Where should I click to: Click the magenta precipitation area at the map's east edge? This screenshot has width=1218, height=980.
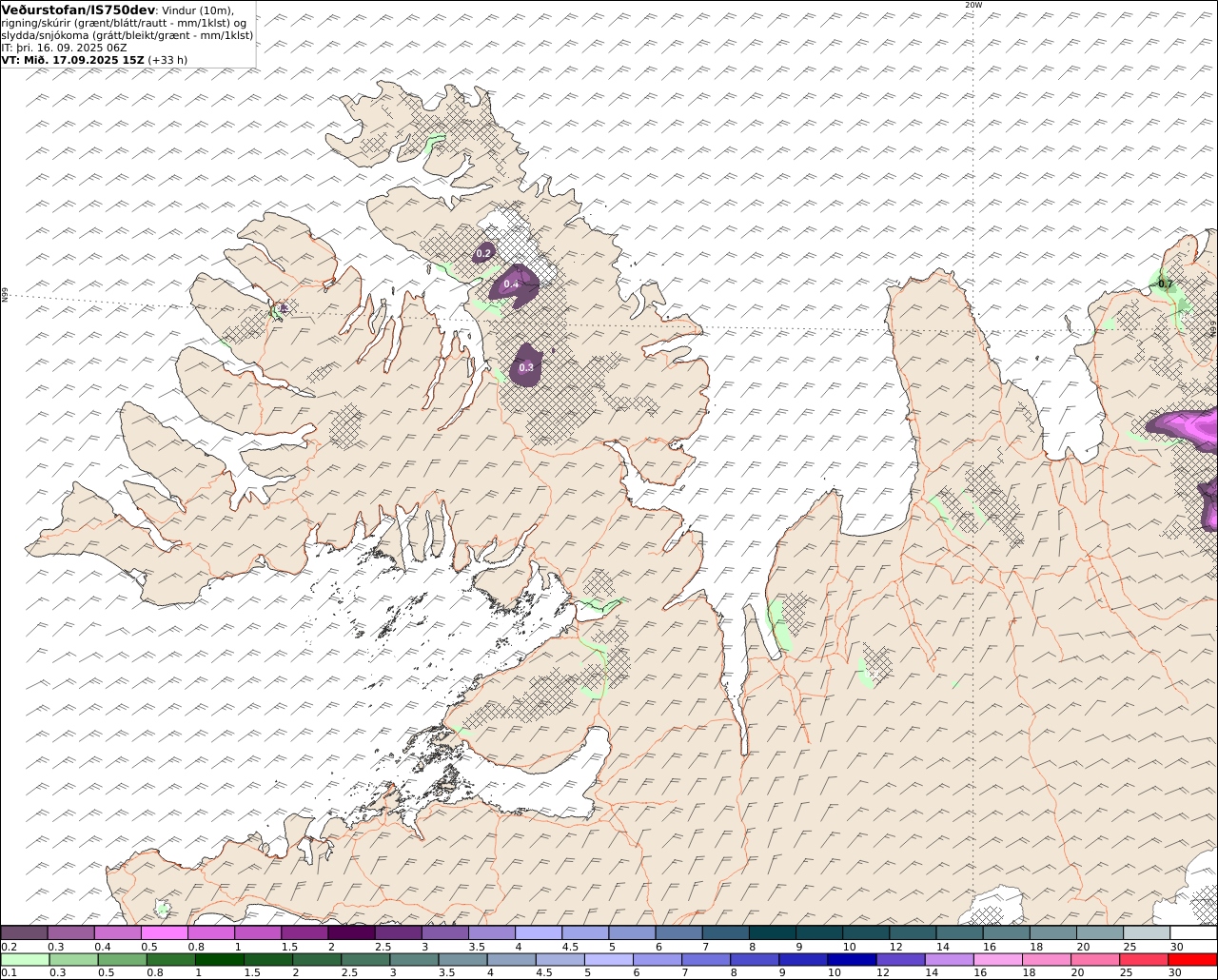pyautogui.click(x=1188, y=426)
